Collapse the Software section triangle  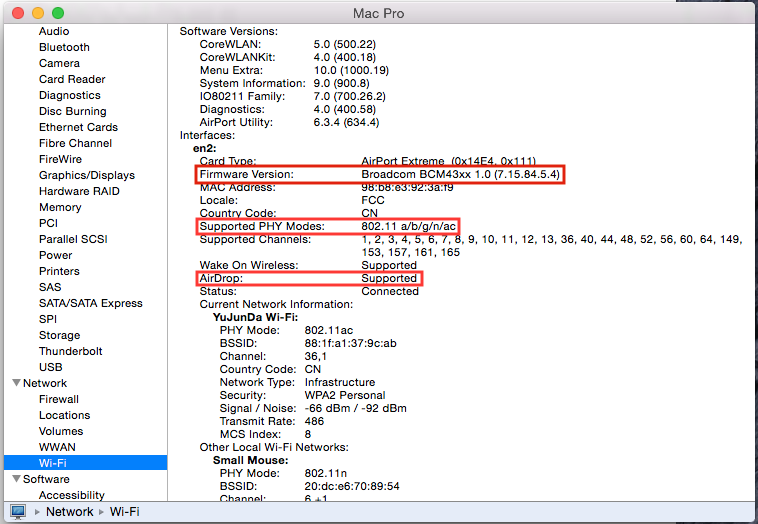16,479
